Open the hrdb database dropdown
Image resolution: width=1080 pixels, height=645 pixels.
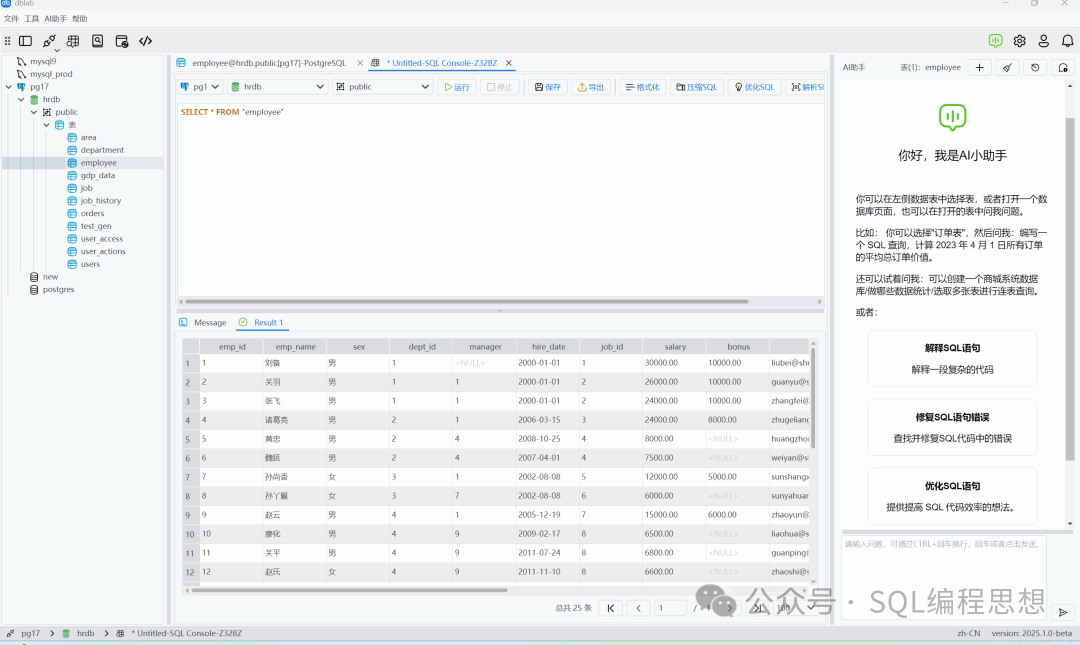coord(277,87)
